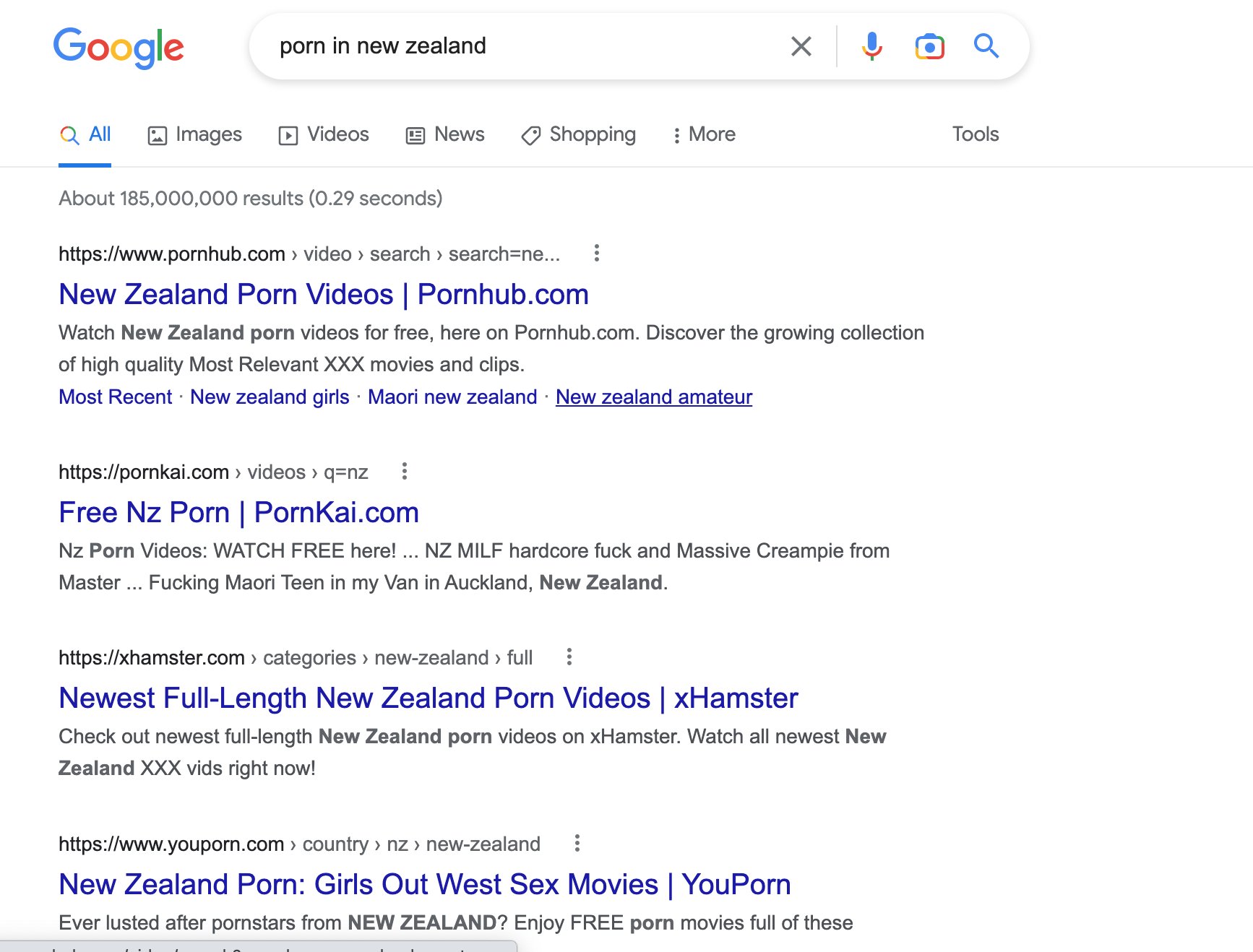
Task: Open the Tools options
Action: point(976,134)
